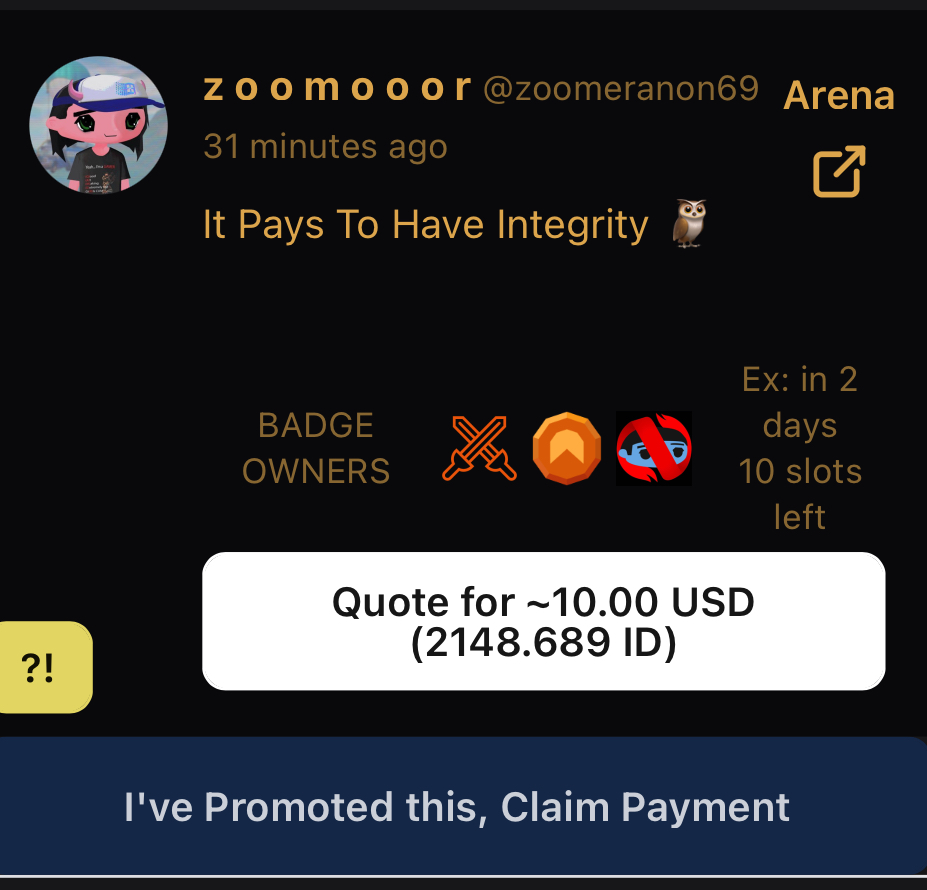Open the zoomooor display name

pos(338,88)
